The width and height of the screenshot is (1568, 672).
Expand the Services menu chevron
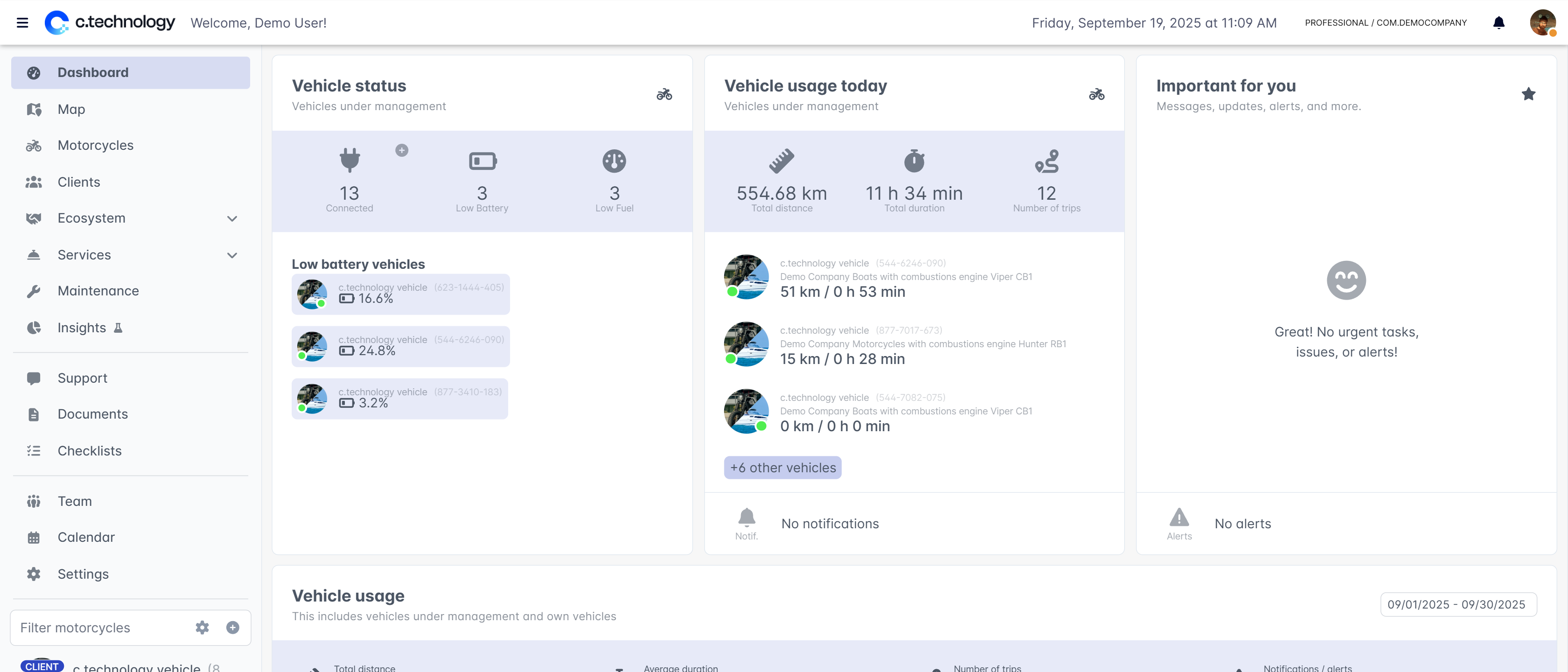point(232,255)
